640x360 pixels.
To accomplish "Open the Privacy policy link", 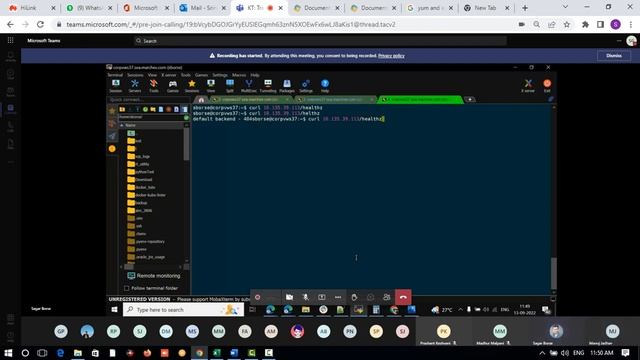I will tap(391, 56).
